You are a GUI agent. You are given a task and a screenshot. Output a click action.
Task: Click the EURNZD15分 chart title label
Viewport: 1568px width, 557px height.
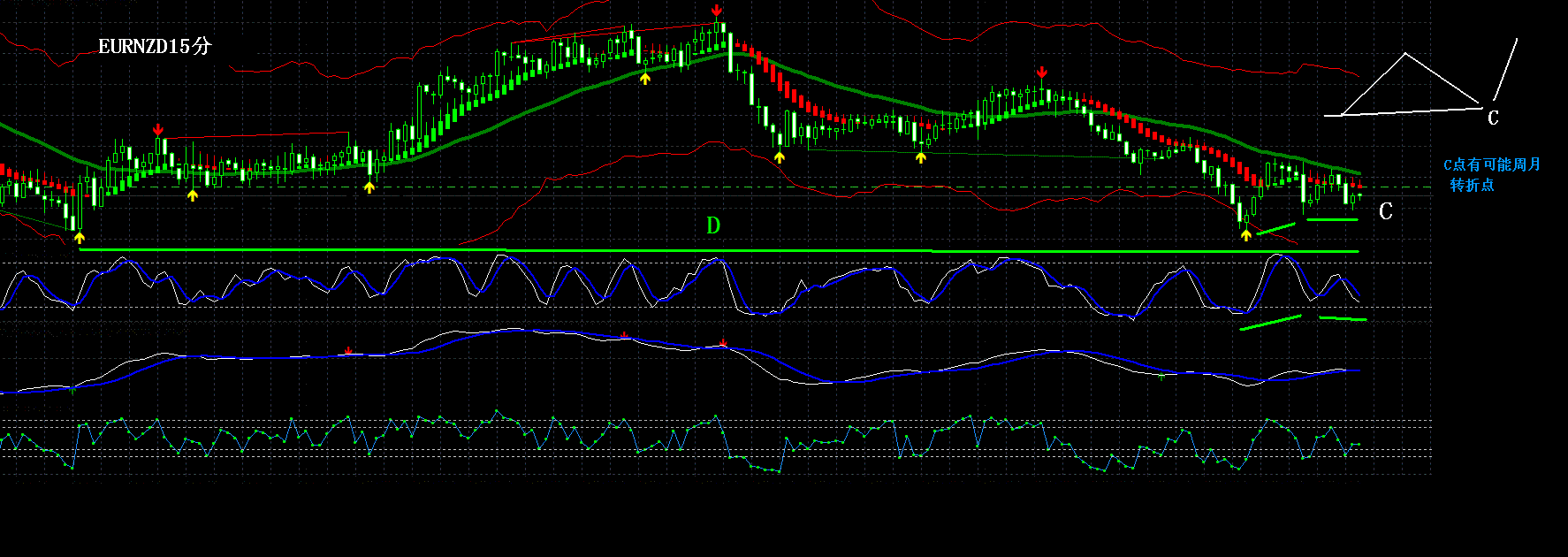(x=155, y=46)
